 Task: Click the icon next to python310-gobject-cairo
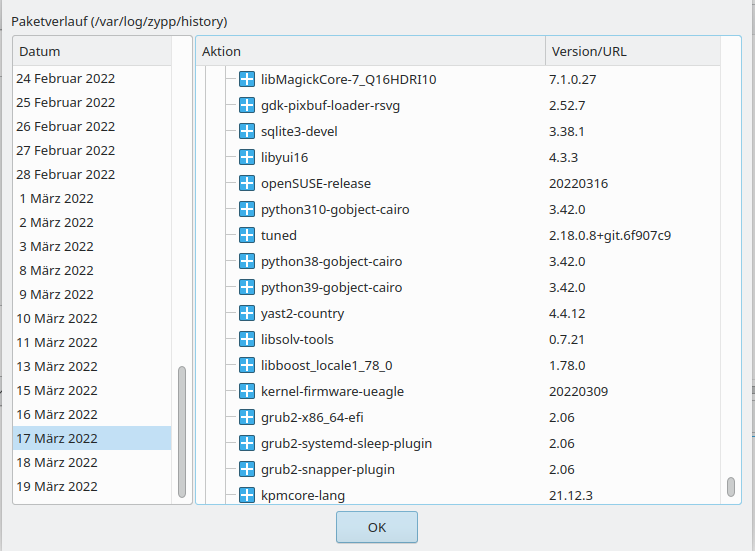pyautogui.click(x=247, y=209)
